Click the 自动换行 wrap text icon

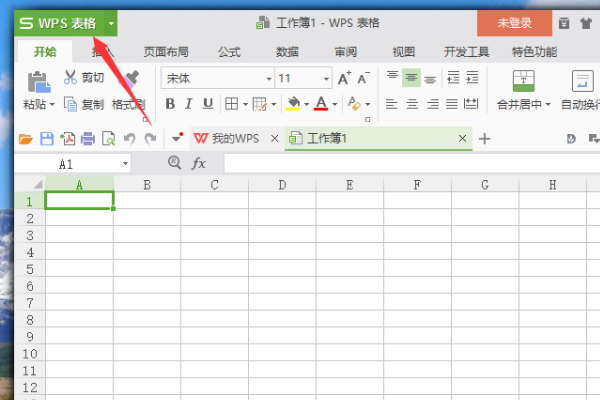[x=582, y=81]
